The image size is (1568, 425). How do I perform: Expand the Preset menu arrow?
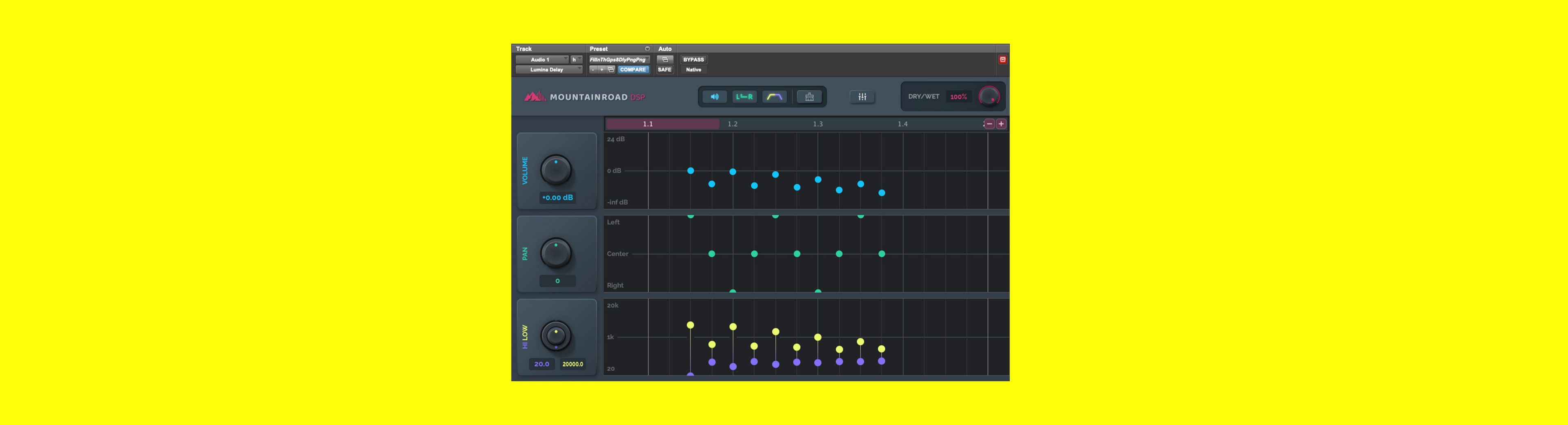[647, 49]
